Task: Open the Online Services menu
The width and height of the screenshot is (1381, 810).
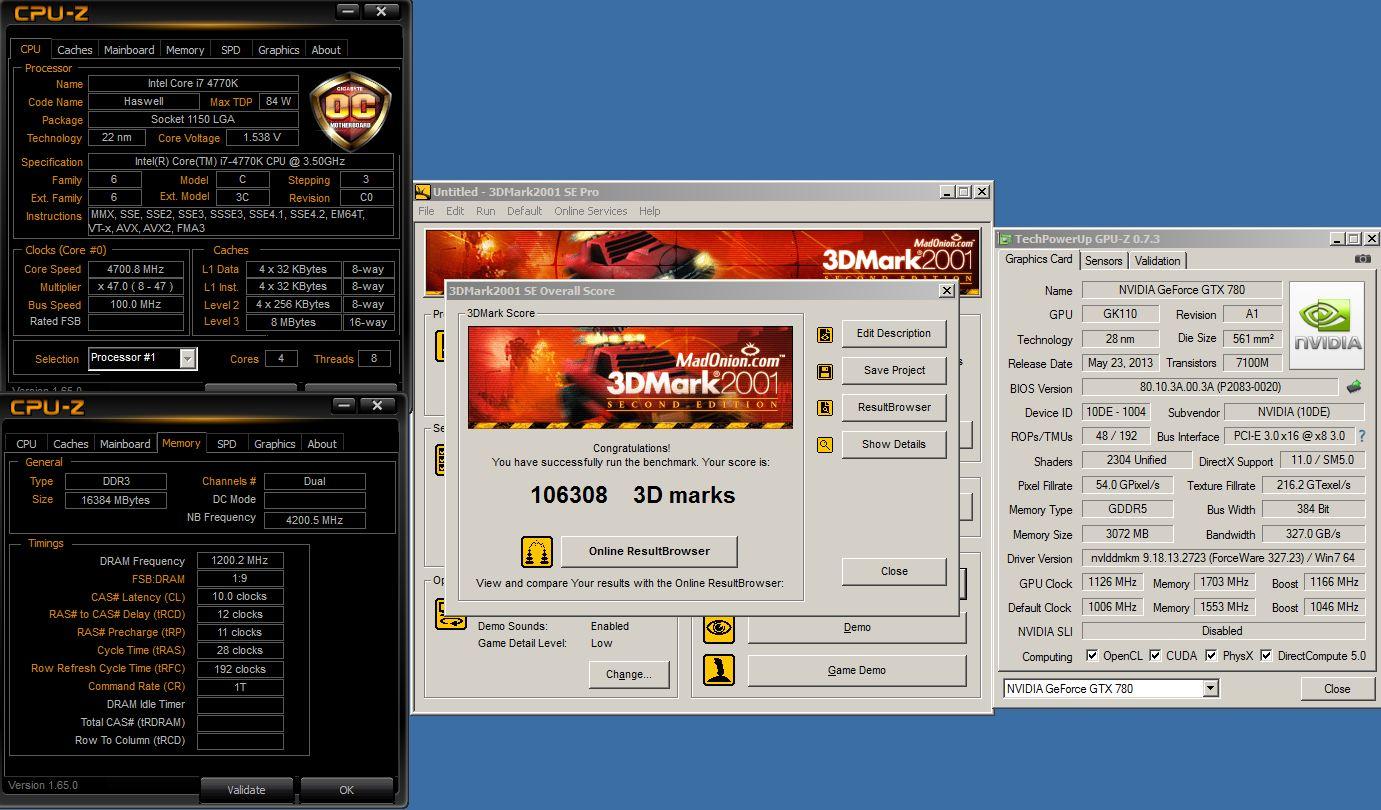Action: 590,211
